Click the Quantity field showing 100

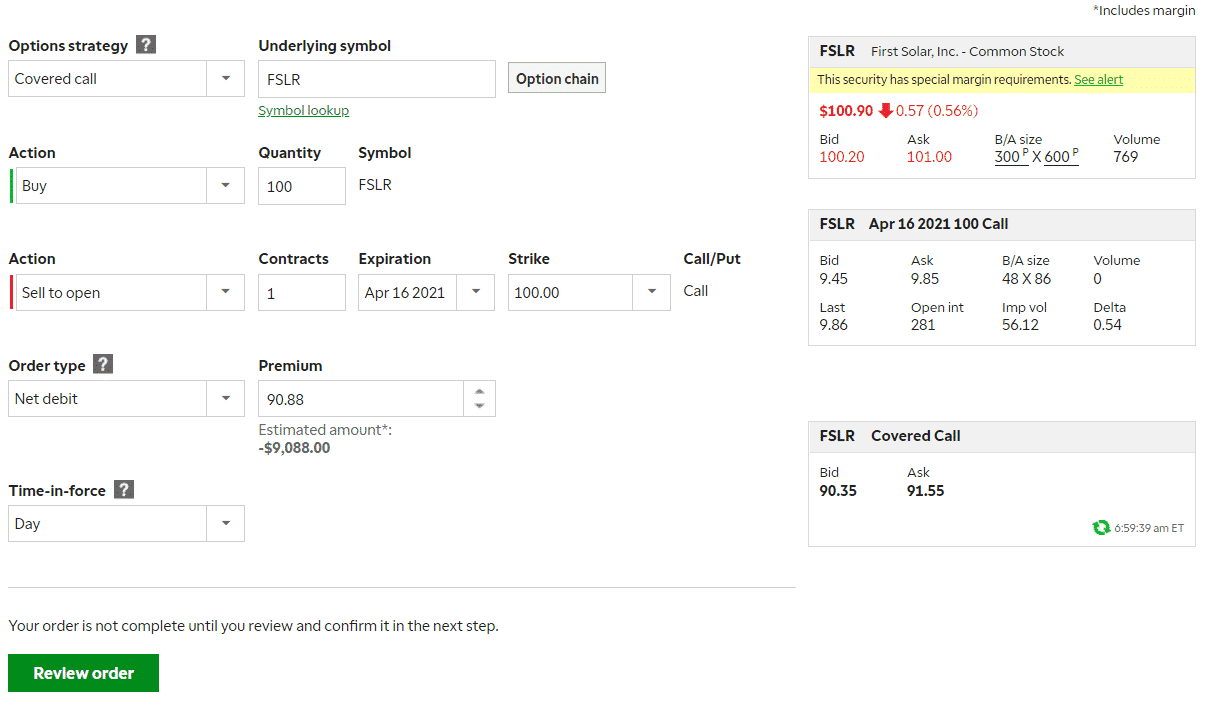pos(302,186)
